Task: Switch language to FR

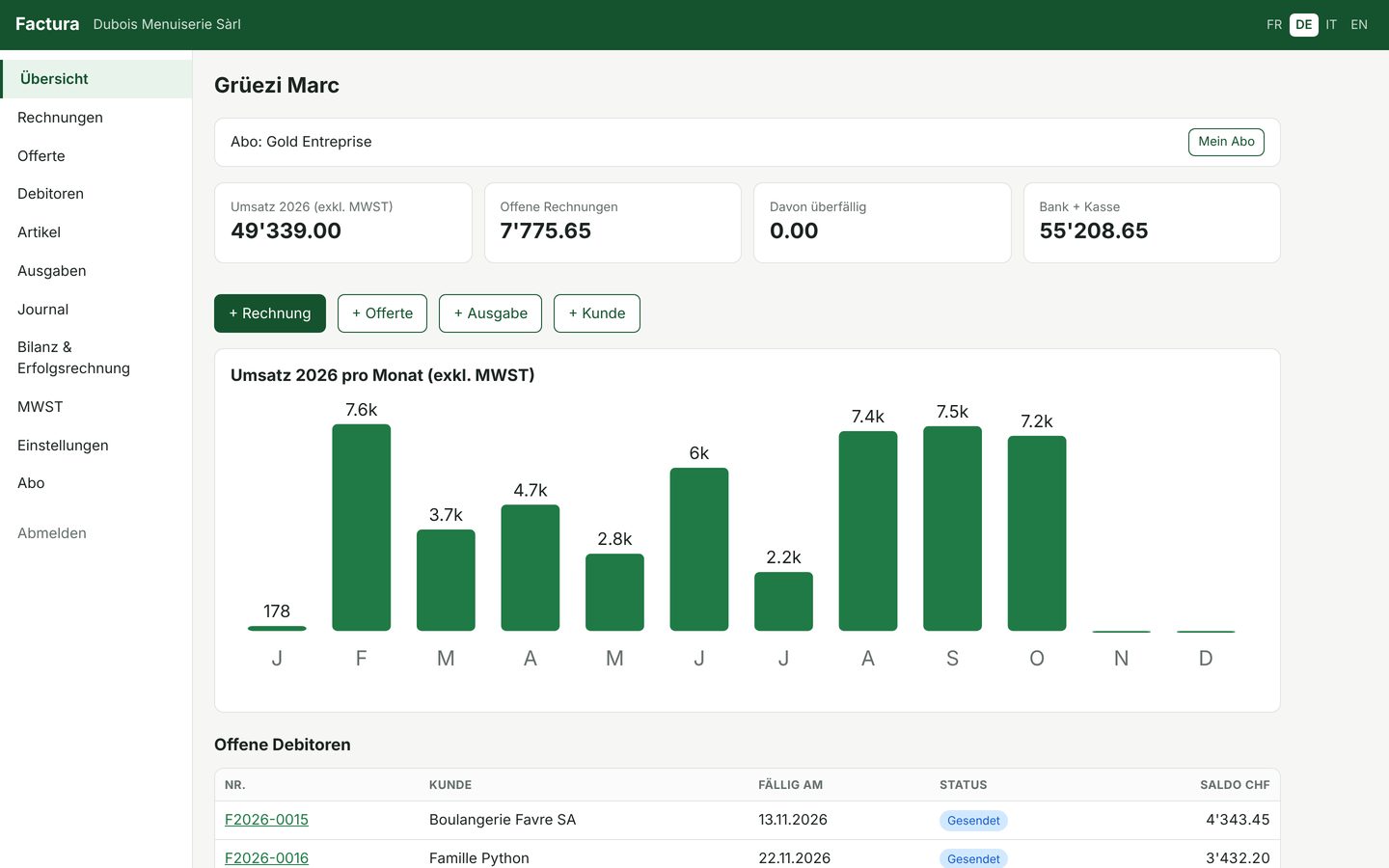Action: (1274, 25)
